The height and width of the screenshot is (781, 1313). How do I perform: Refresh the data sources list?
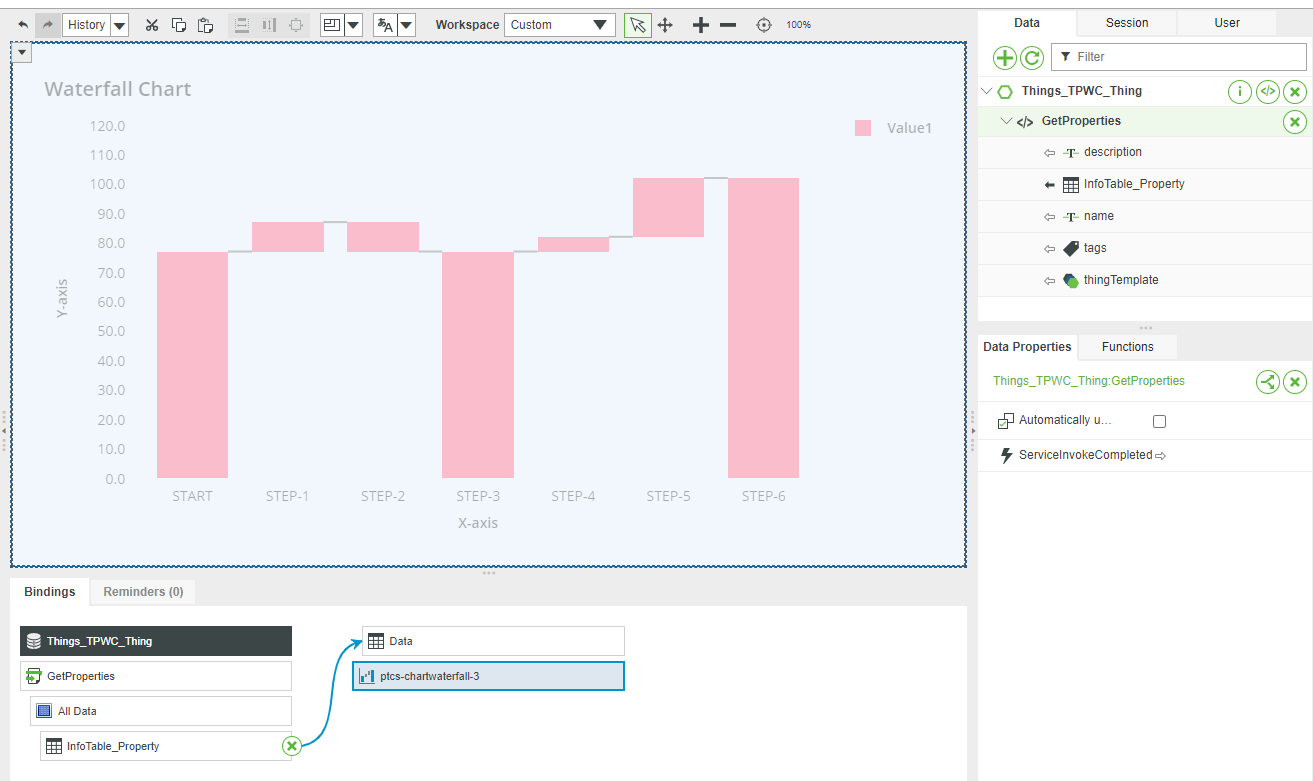[1031, 58]
